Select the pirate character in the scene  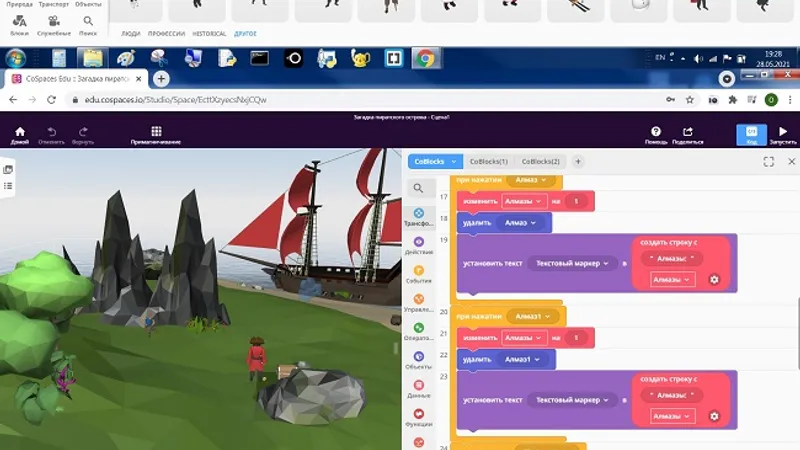256,358
